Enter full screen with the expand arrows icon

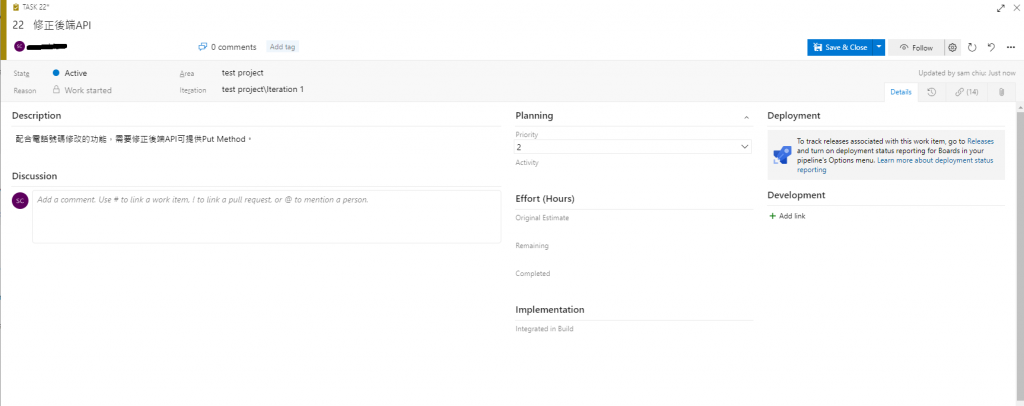1001,8
